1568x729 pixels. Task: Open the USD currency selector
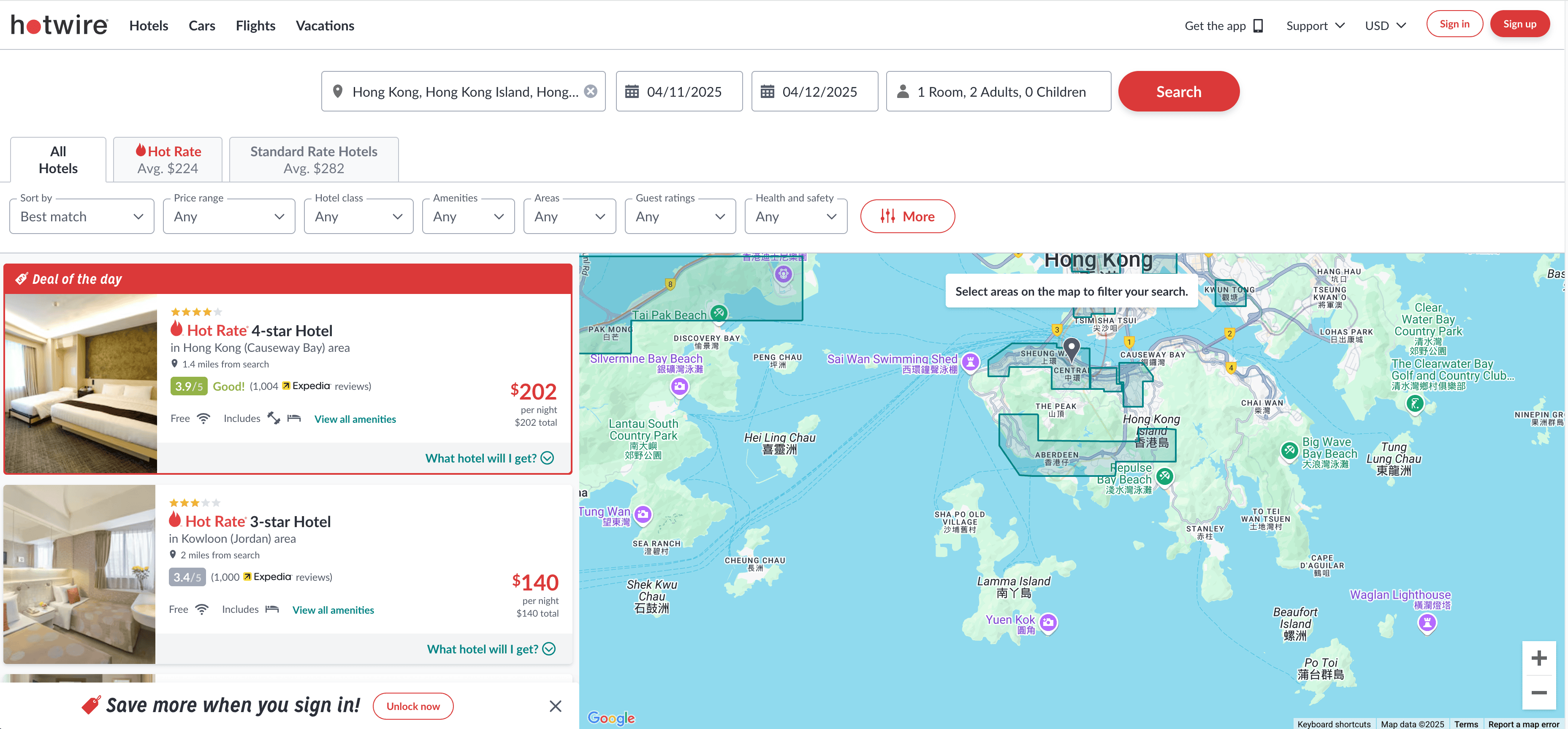1385,26
